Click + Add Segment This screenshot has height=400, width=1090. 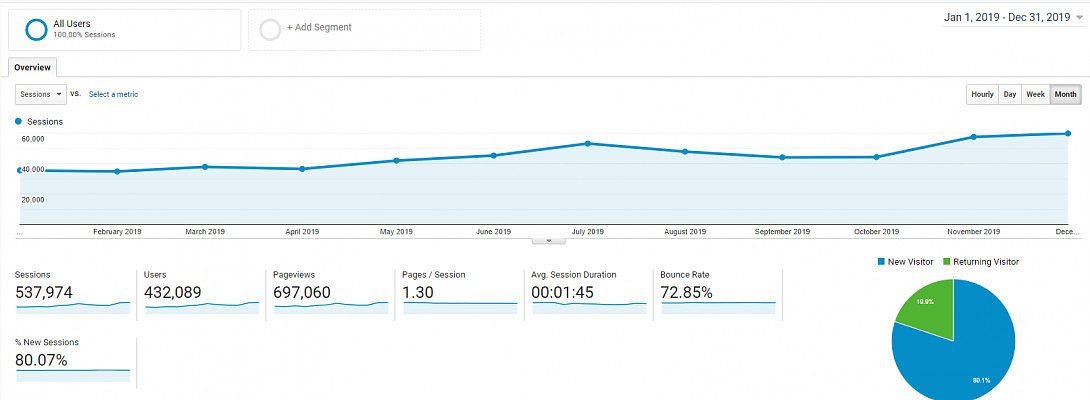318,28
